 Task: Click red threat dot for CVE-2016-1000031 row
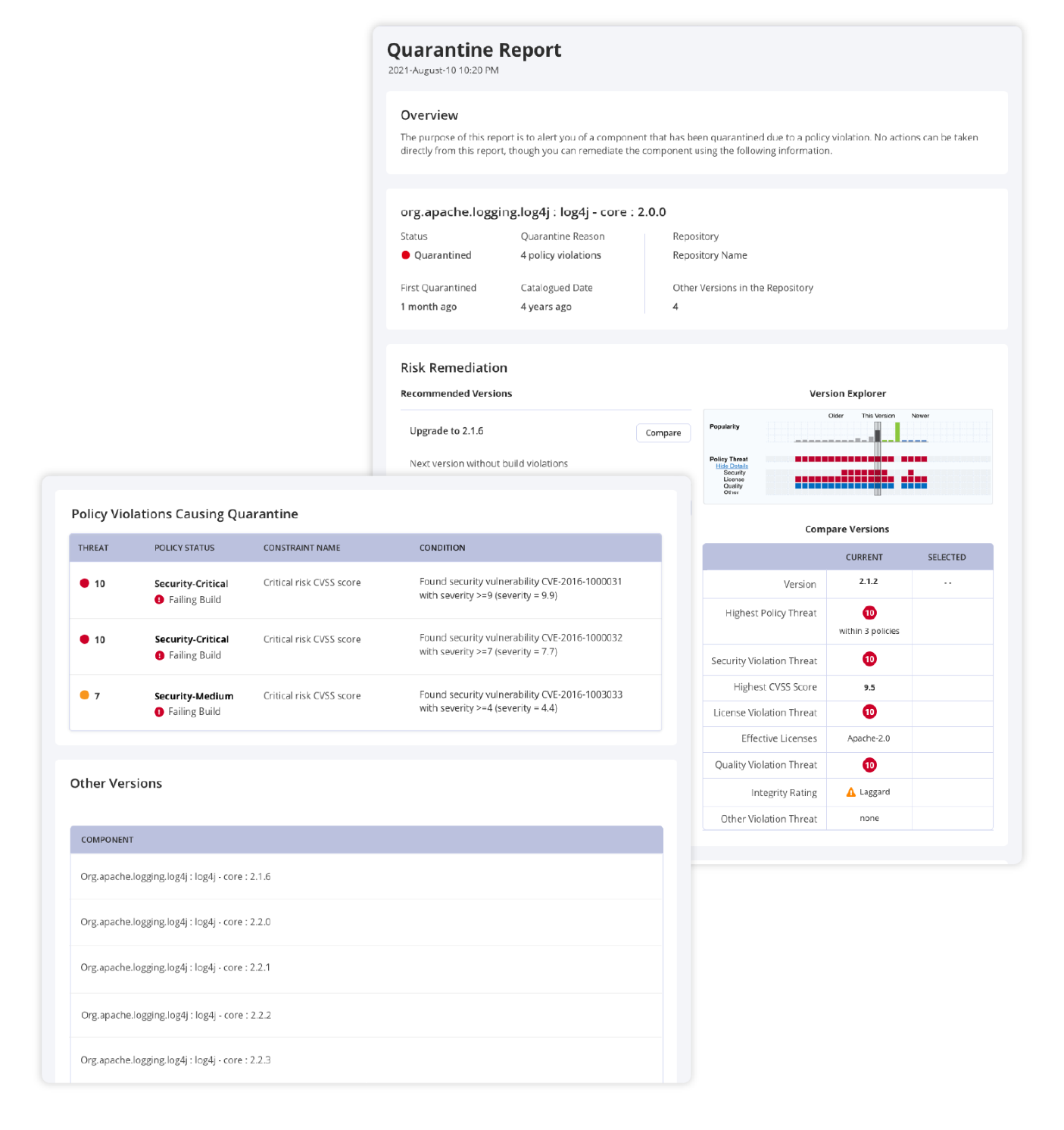click(85, 583)
